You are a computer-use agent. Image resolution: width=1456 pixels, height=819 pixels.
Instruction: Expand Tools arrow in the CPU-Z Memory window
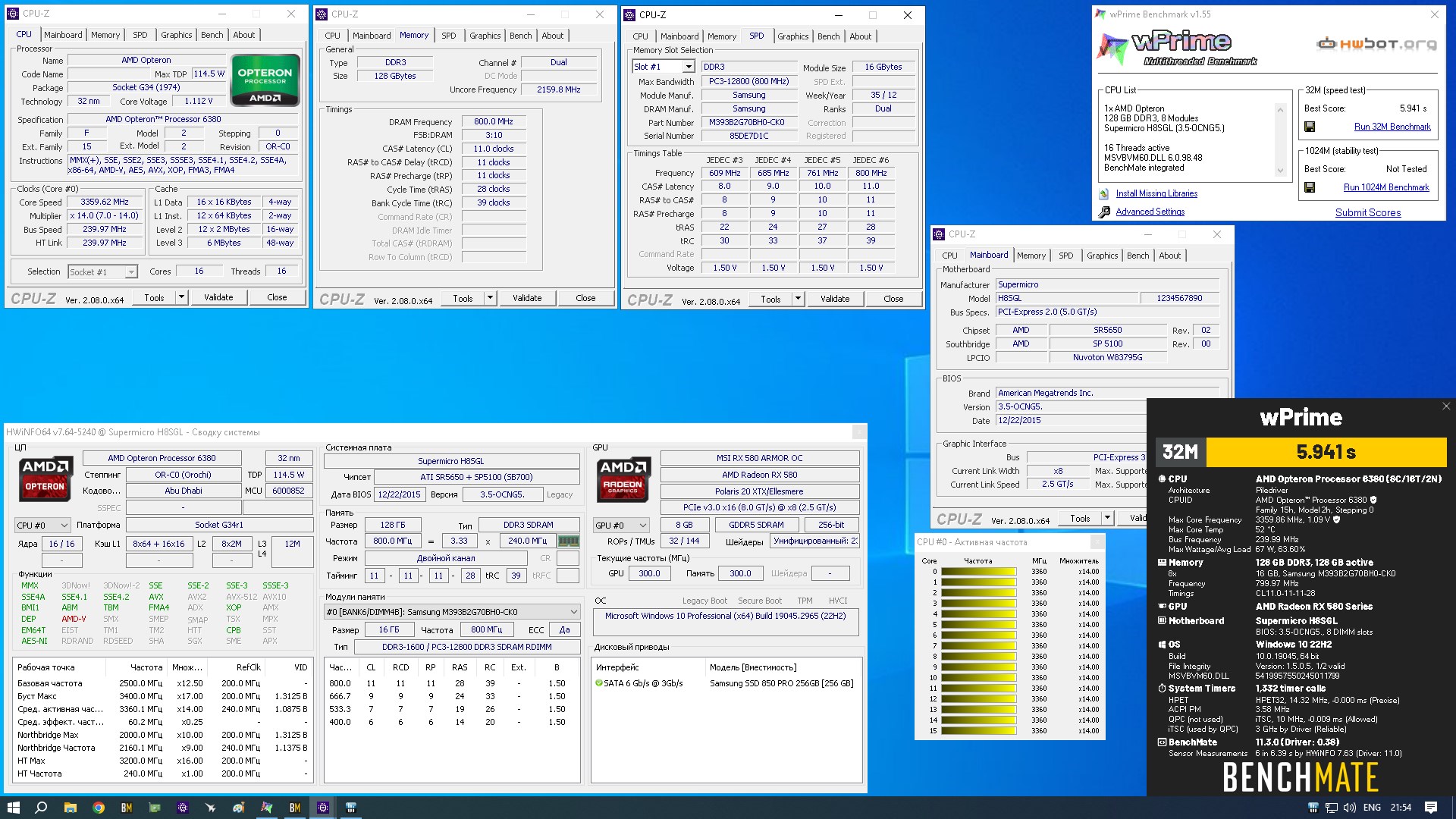click(490, 298)
